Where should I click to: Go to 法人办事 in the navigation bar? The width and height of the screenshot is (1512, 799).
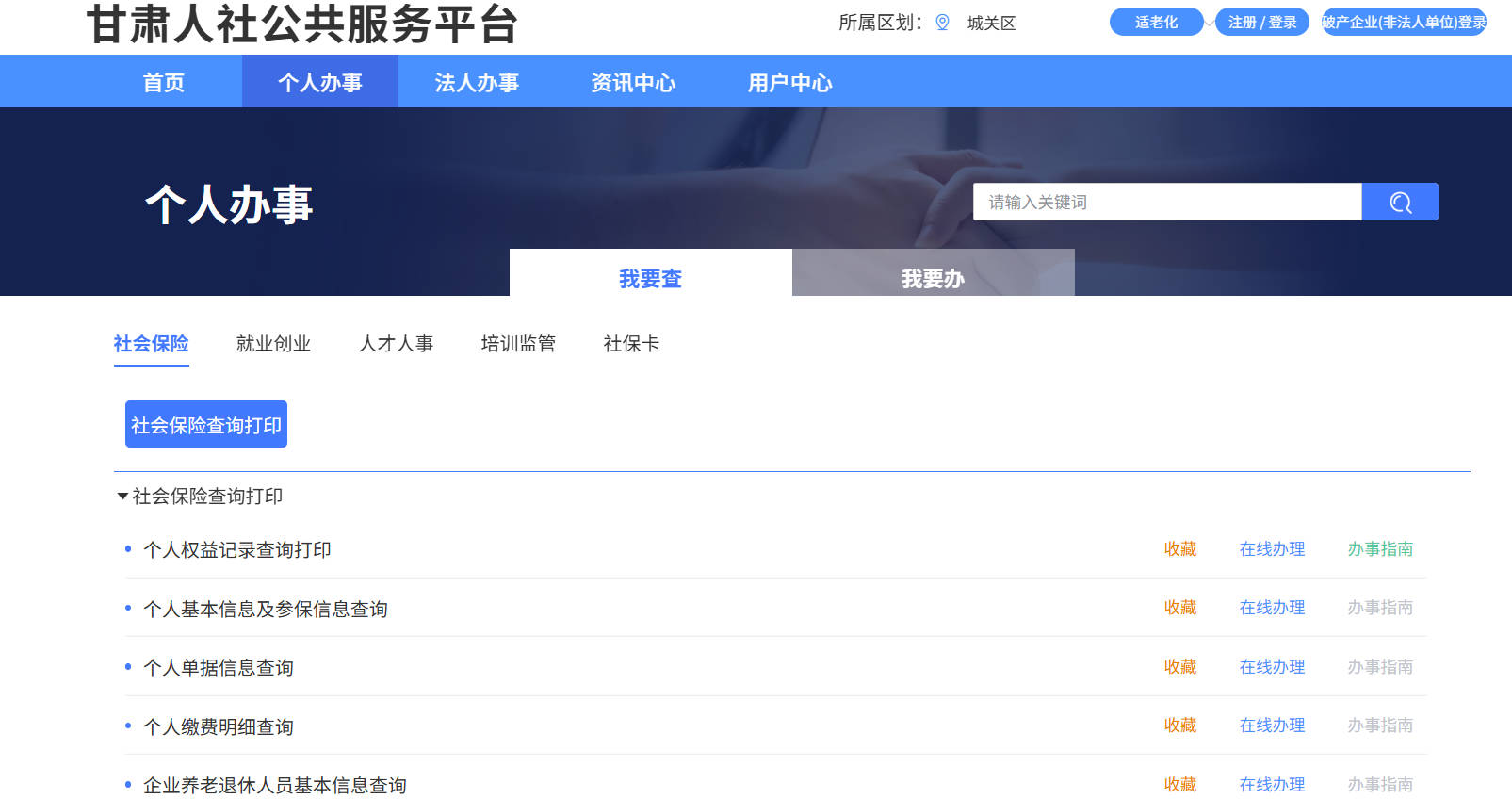coord(477,82)
